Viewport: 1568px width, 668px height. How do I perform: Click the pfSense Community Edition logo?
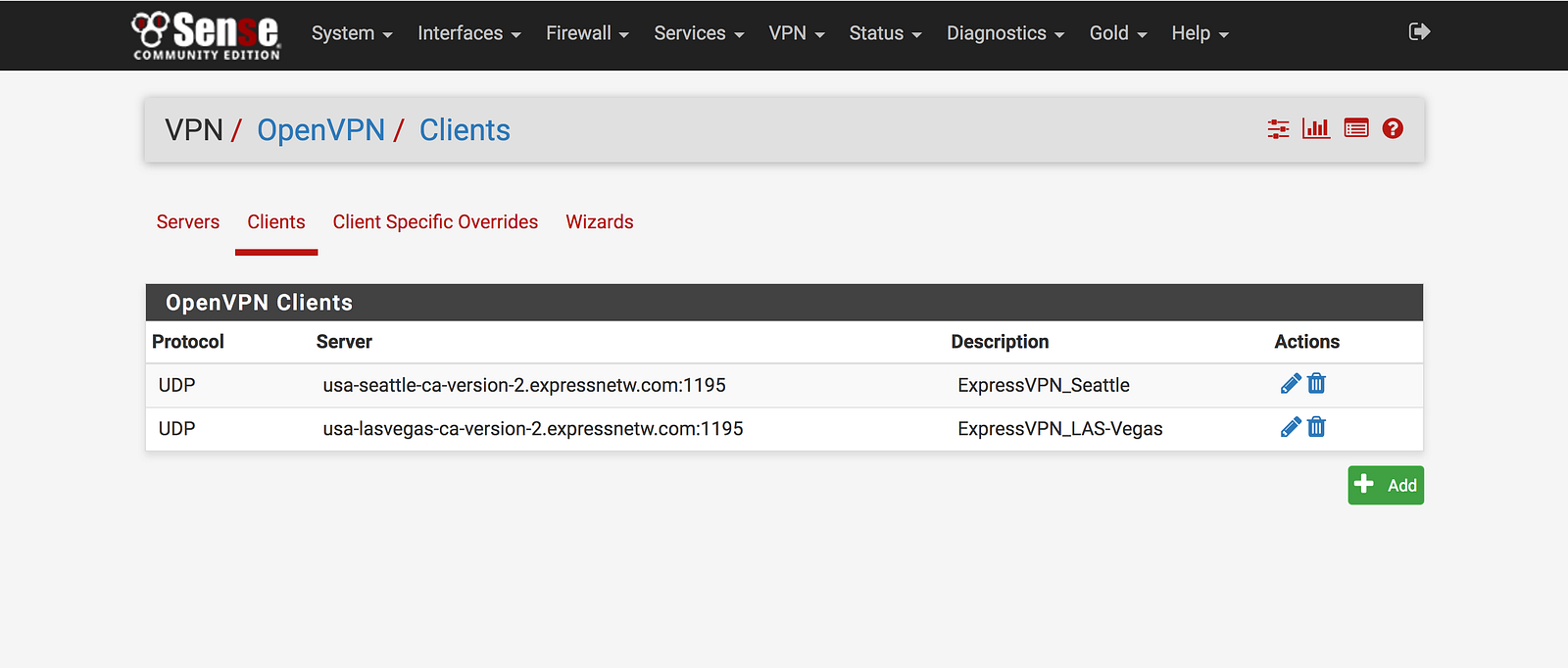click(207, 35)
